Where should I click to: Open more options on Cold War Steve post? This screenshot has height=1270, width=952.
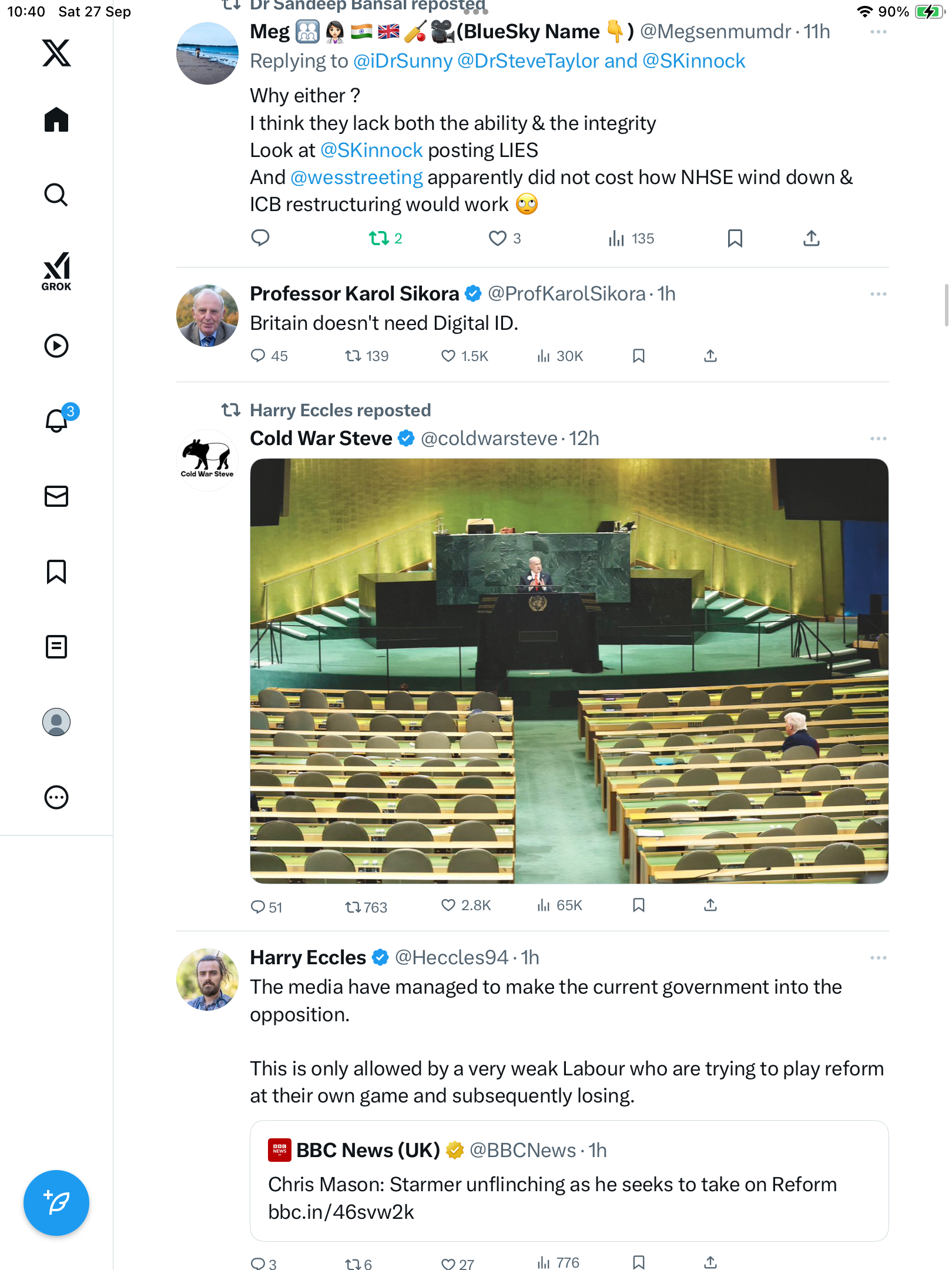pyautogui.click(x=878, y=439)
